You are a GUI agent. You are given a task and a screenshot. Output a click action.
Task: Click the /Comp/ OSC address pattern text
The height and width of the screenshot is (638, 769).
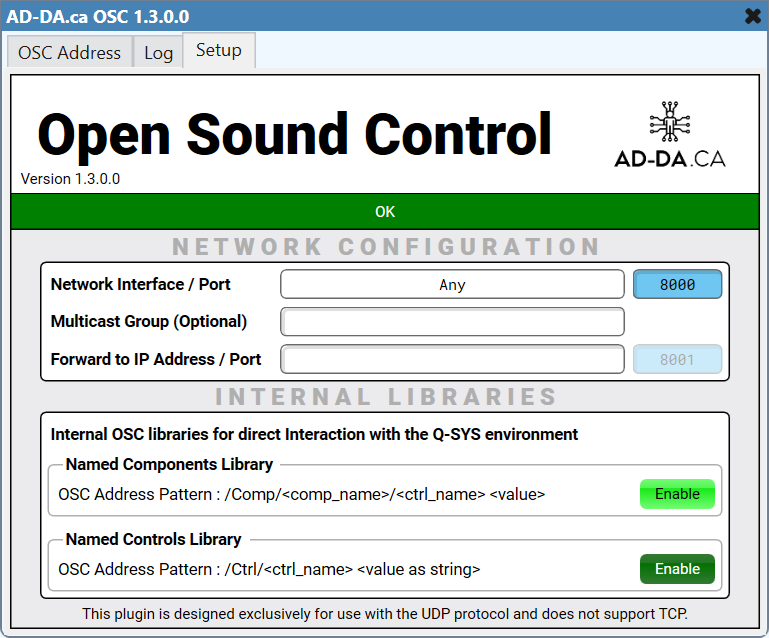301,494
